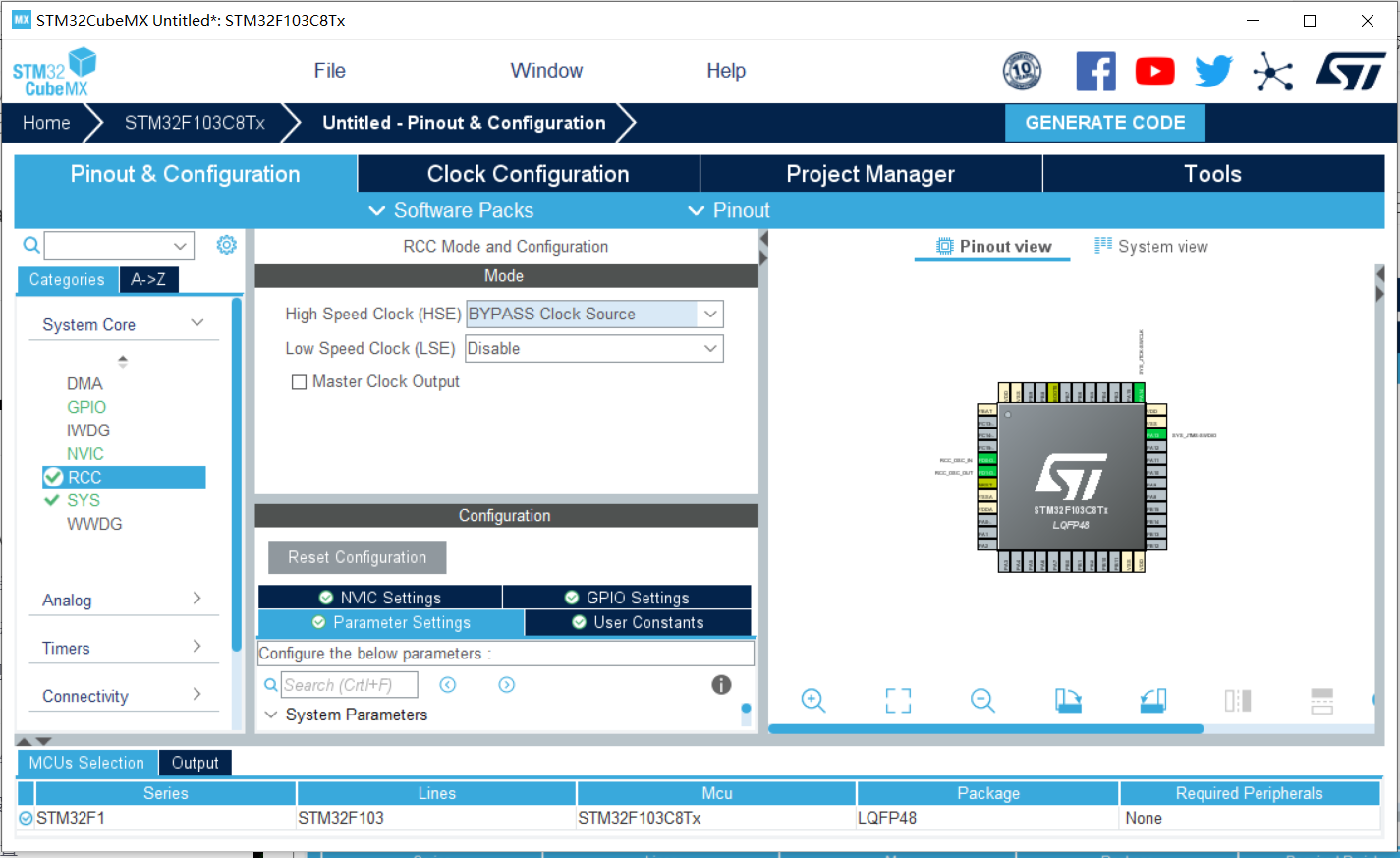Screen dimensions: 1400x858
Task: Click the peripheral search magnifier icon
Action: [31, 245]
